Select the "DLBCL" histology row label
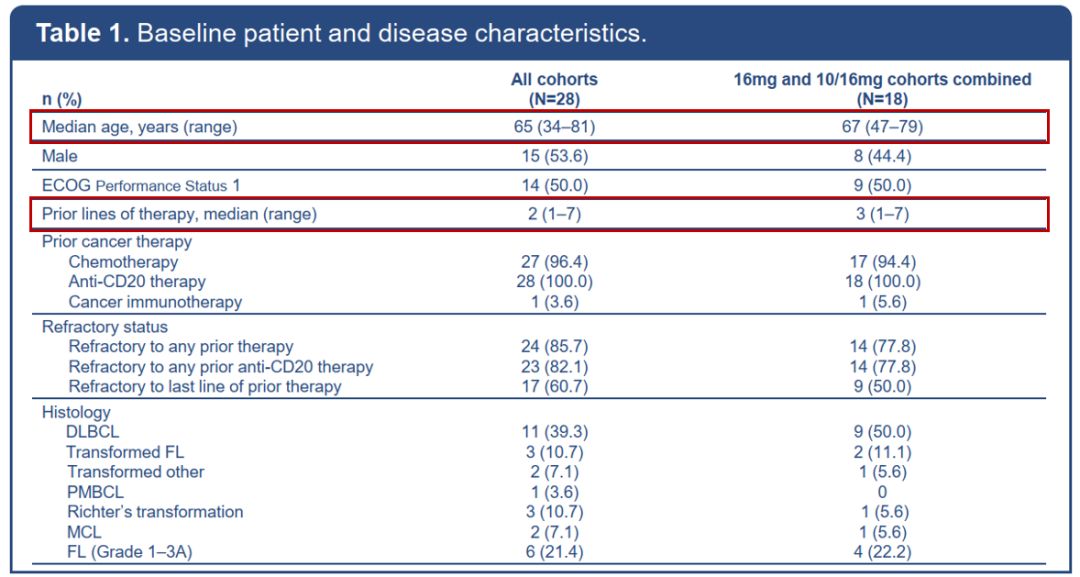The image size is (1080, 577). coord(91,432)
